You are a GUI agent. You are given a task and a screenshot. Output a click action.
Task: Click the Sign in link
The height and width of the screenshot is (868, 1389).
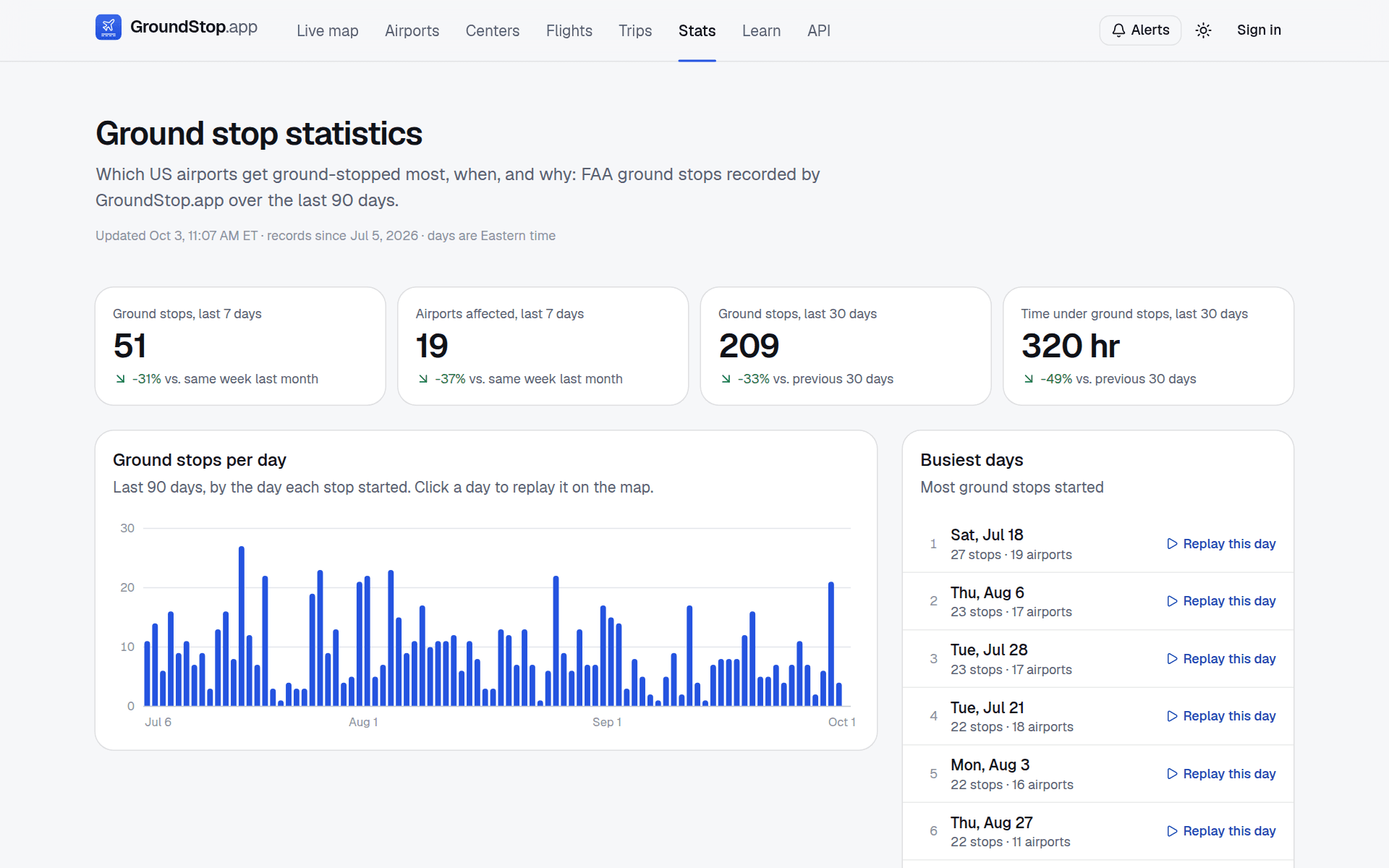point(1259,30)
